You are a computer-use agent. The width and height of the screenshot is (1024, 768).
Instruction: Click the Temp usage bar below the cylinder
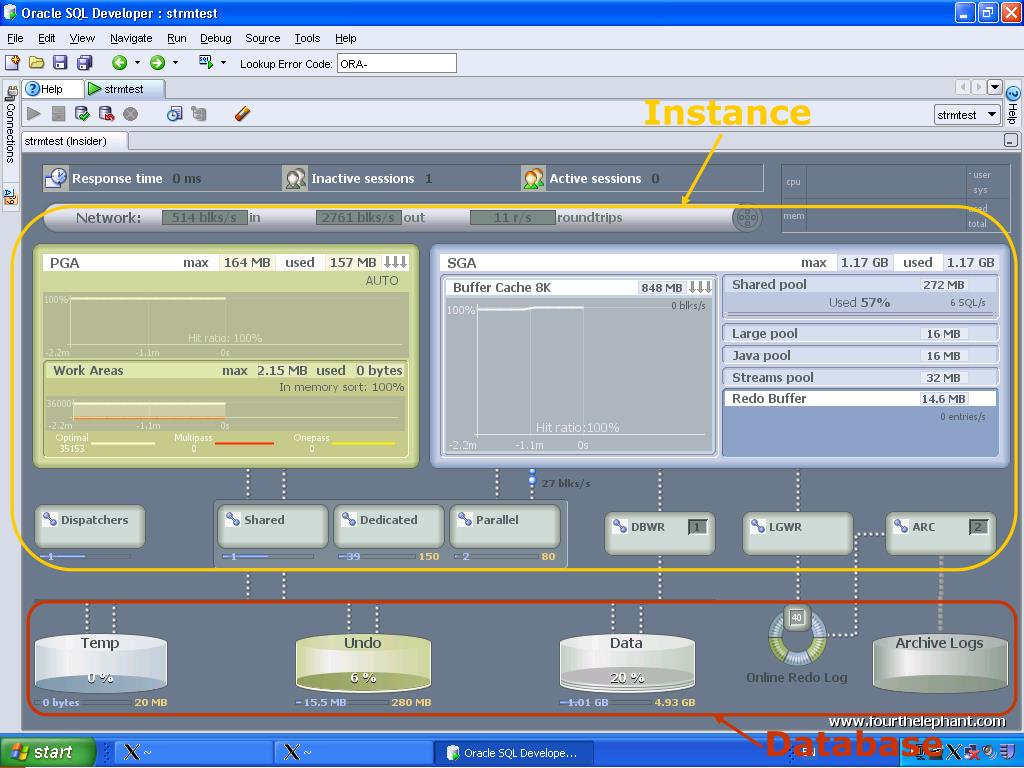coord(101,703)
